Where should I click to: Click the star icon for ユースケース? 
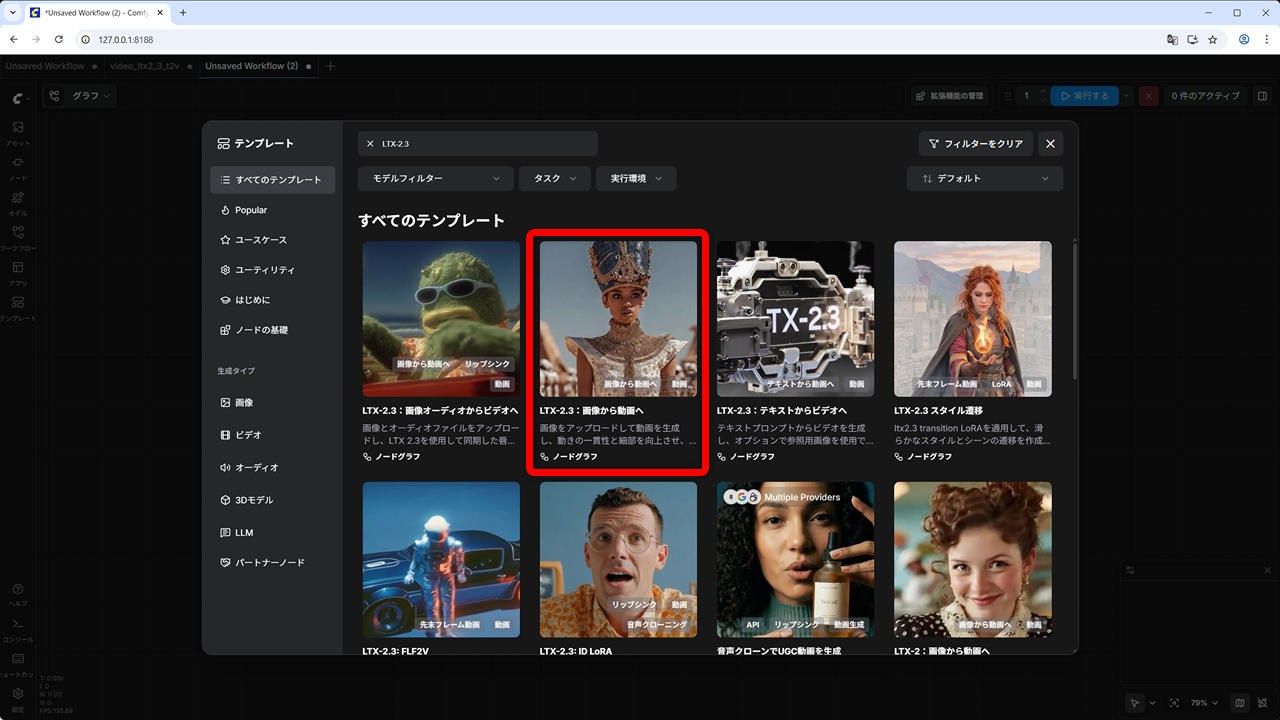225,240
